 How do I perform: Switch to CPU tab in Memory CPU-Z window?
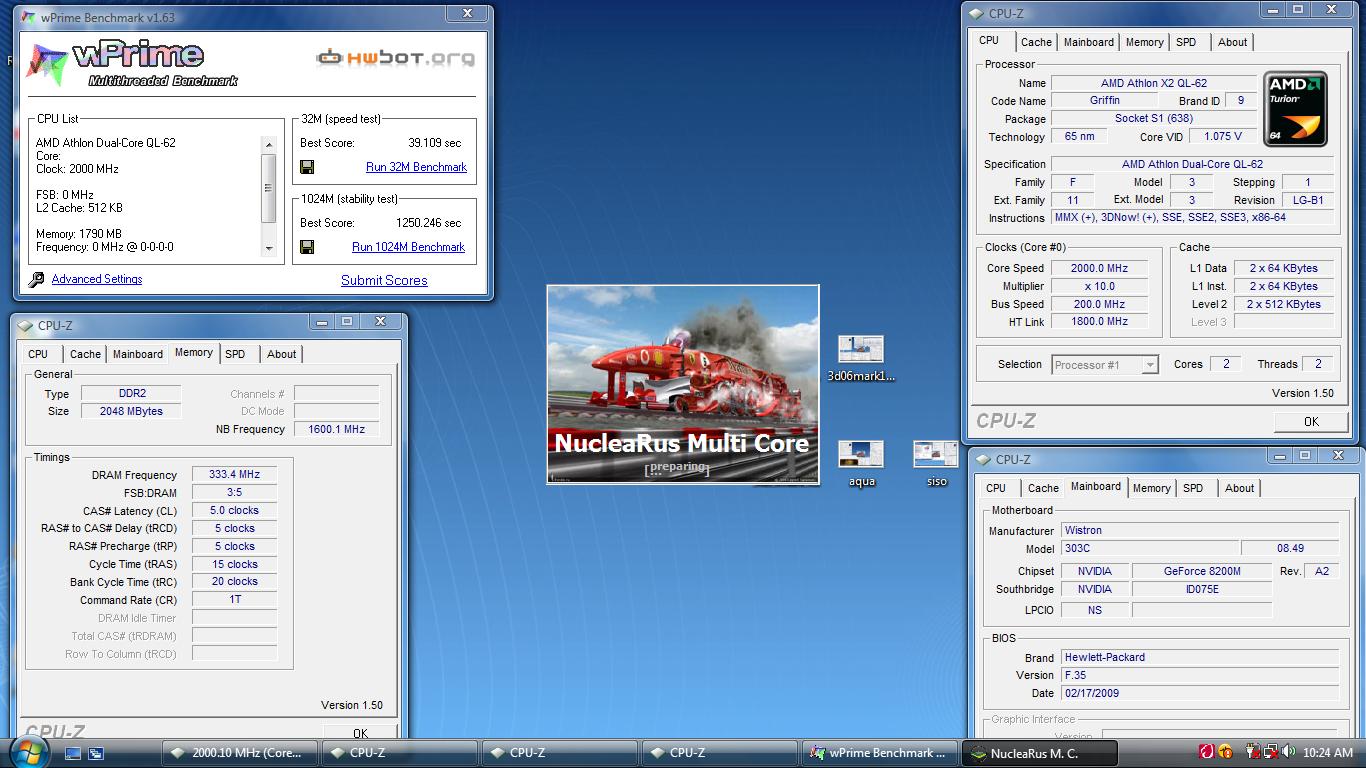38,354
